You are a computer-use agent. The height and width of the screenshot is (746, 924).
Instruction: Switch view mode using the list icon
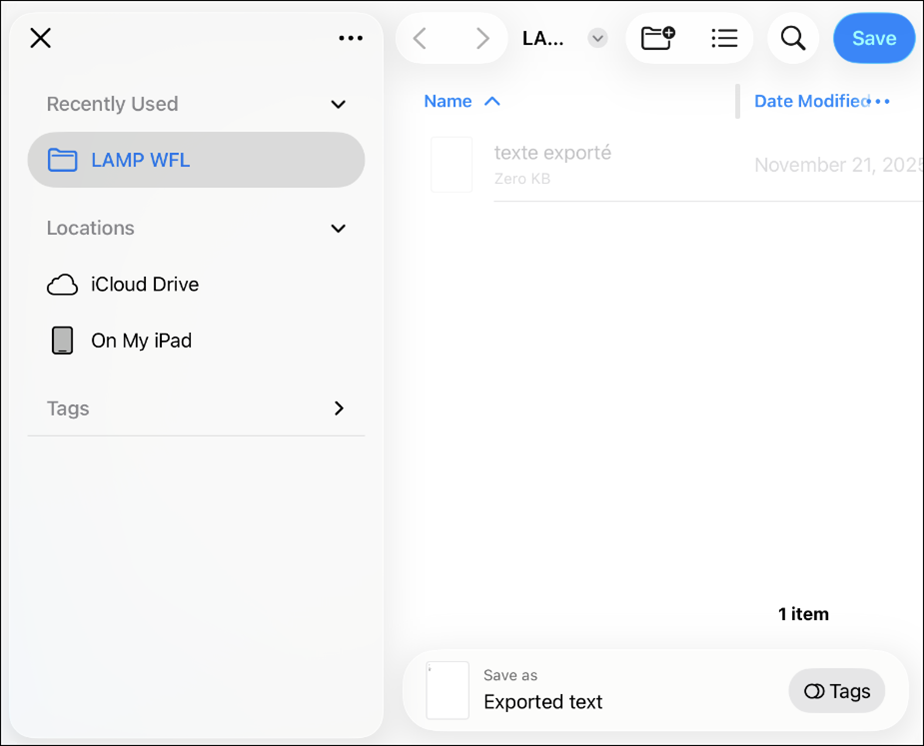(x=724, y=38)
